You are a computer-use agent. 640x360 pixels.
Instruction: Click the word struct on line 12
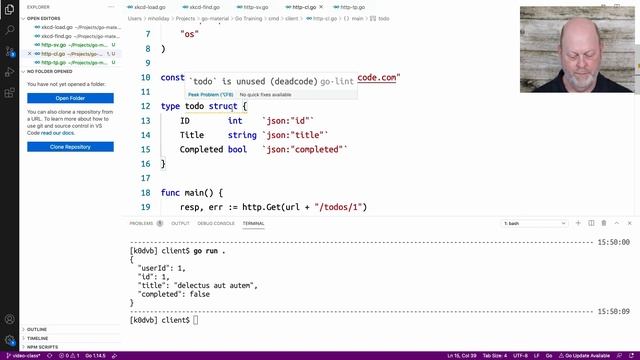tap(223, 106)
